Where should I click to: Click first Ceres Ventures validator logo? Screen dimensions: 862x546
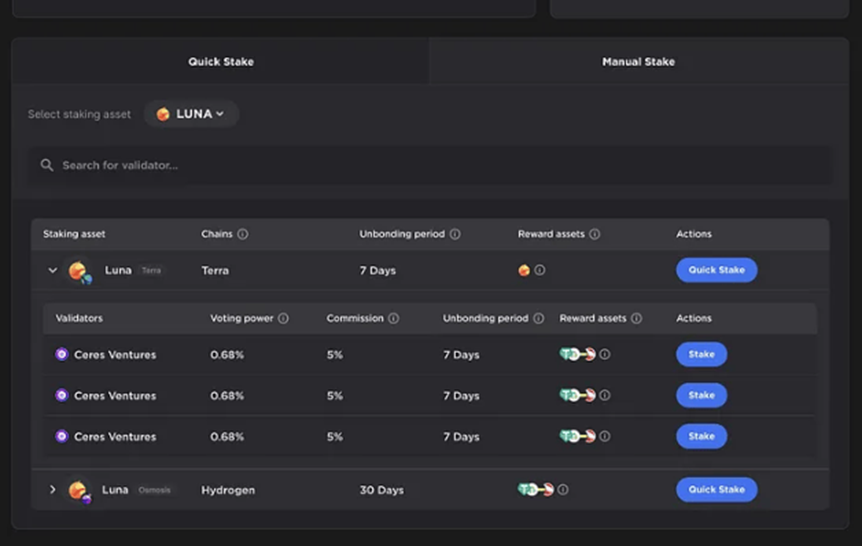coord(62,355)
